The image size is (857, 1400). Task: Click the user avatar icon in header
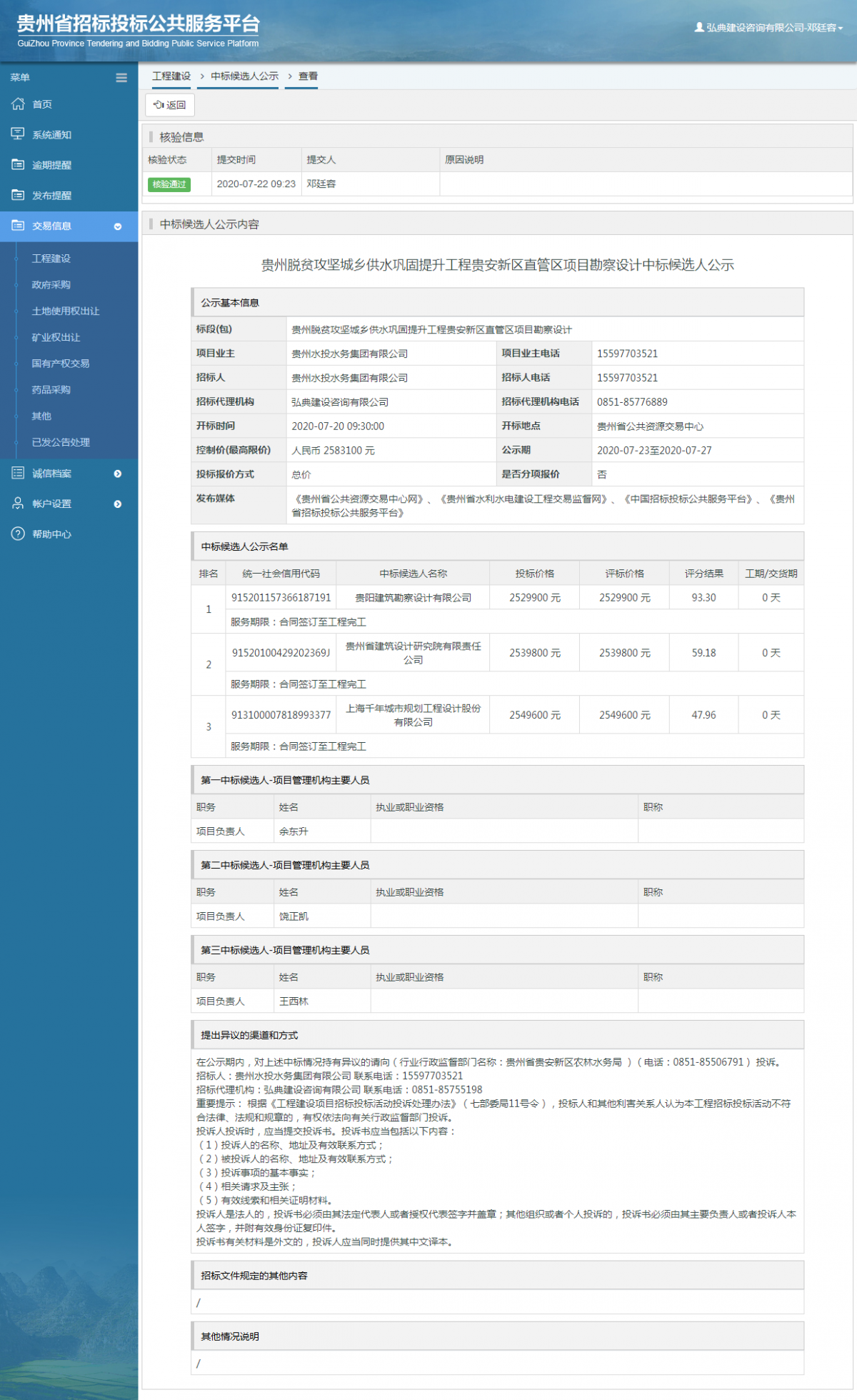click(x=699, y=27)
